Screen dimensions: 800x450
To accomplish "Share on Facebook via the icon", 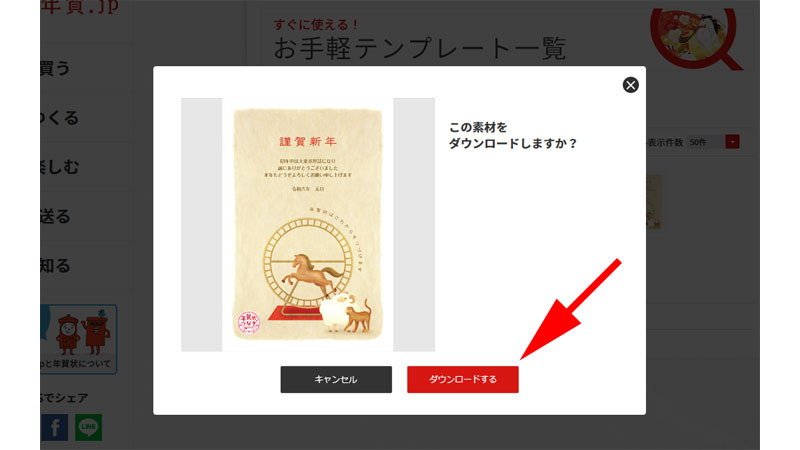I will pos(54,427).
